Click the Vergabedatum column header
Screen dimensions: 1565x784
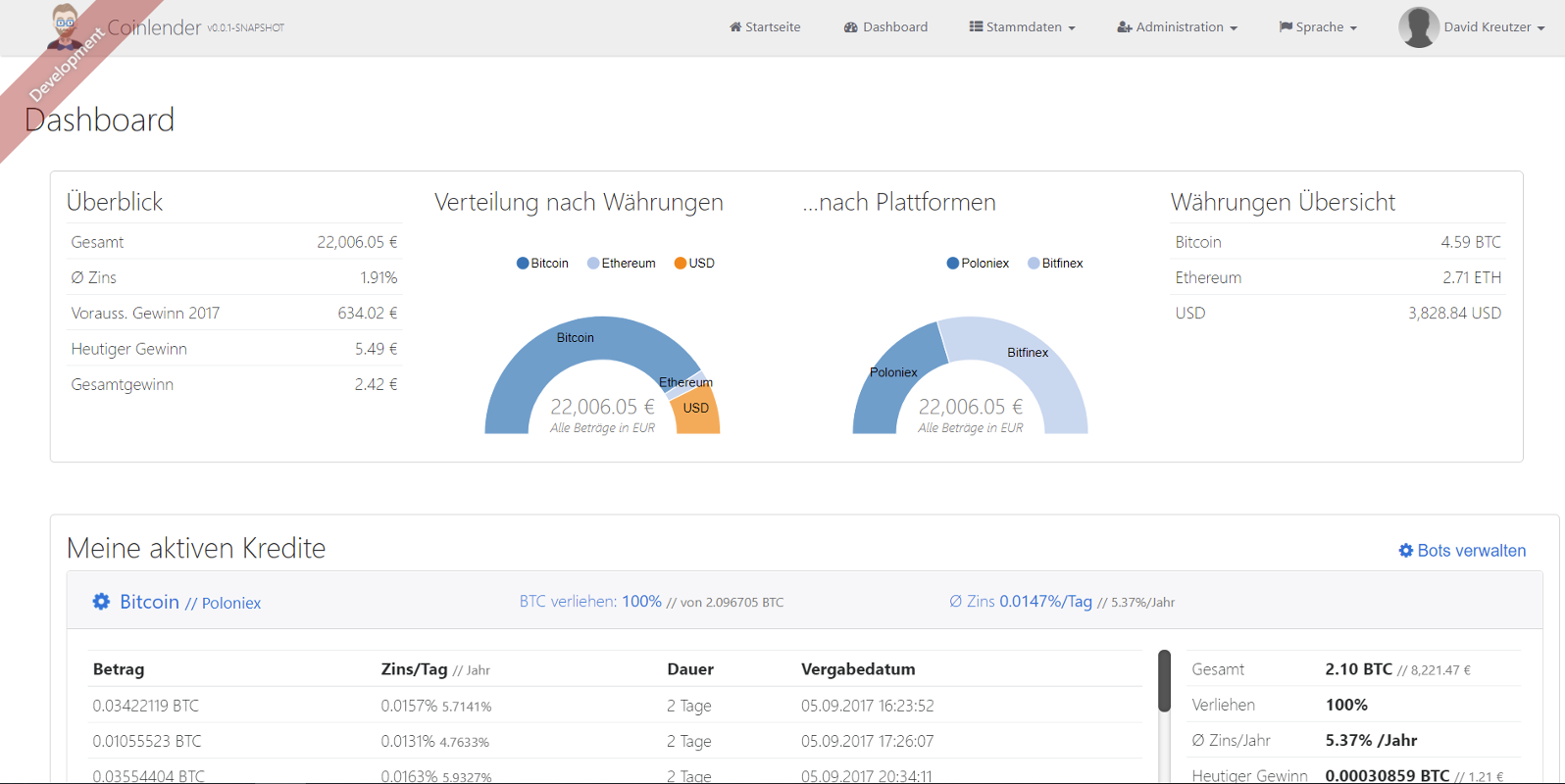point(858,669)
